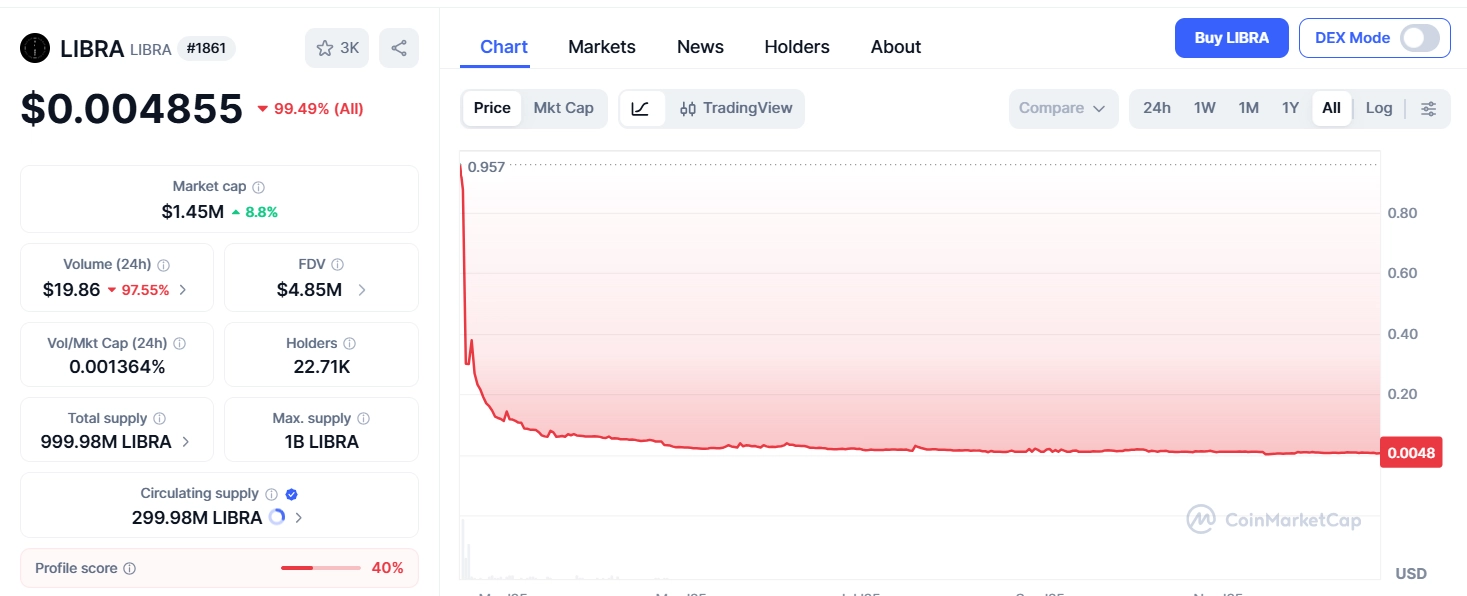The width and height of the screenshot is (1467, 596).
Task: Click the FDV info icon
Action: click(338, 265)
